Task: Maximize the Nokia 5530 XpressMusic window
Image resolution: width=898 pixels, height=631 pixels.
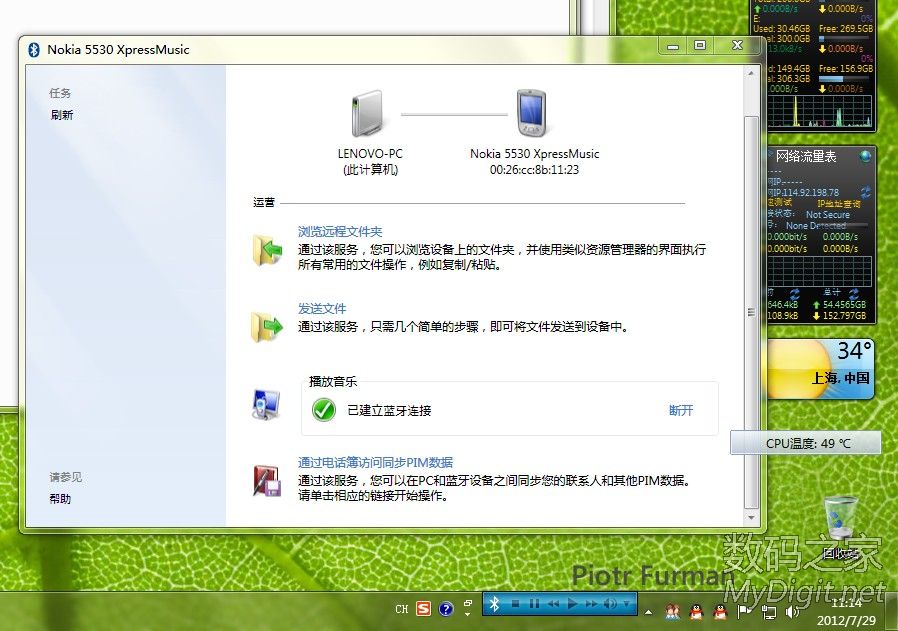Action: point(700,46)
